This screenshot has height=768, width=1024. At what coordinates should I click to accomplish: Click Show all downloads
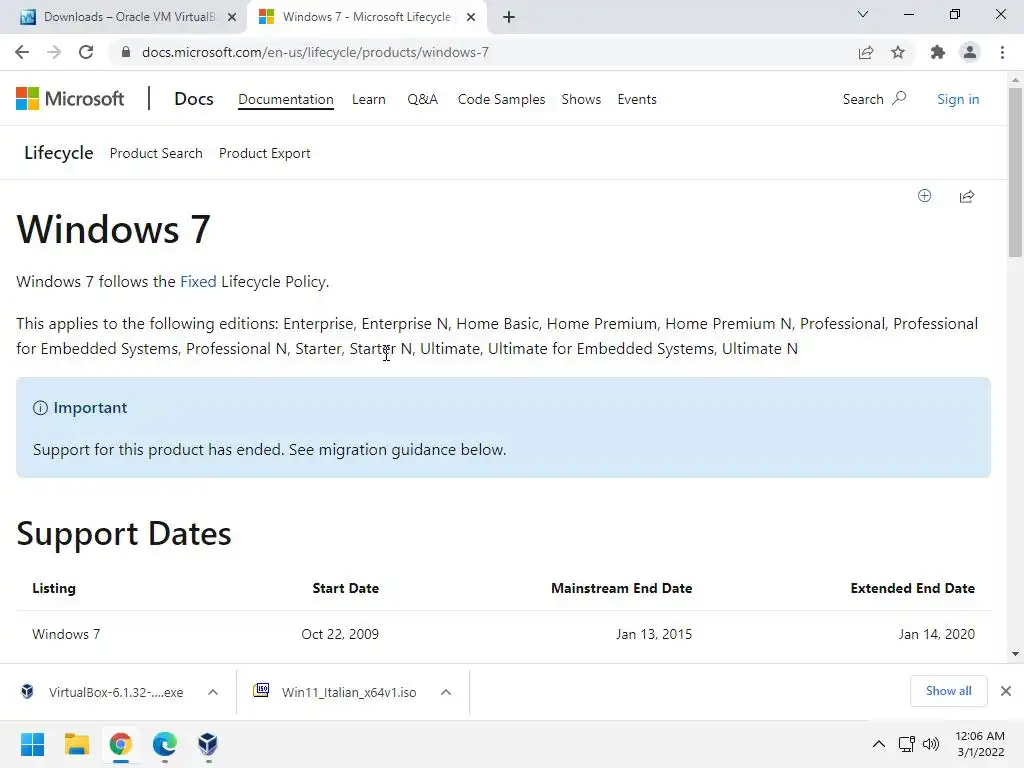point(948,691)
